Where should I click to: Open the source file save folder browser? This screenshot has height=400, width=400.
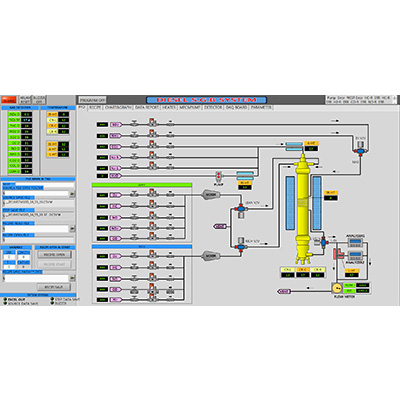click(72, 194)
